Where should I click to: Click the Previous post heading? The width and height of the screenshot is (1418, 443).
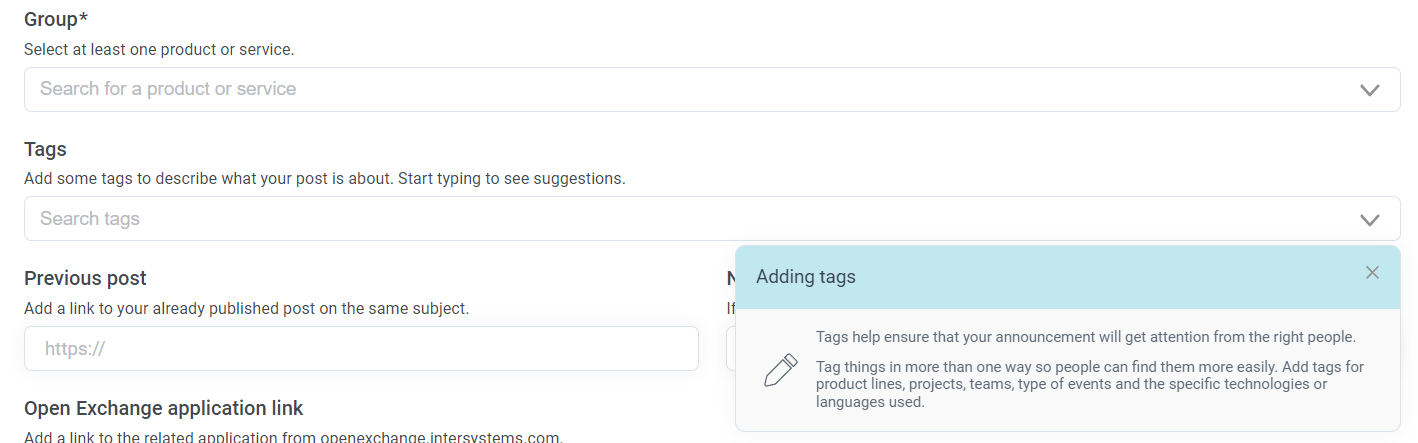tap(85, 278)
